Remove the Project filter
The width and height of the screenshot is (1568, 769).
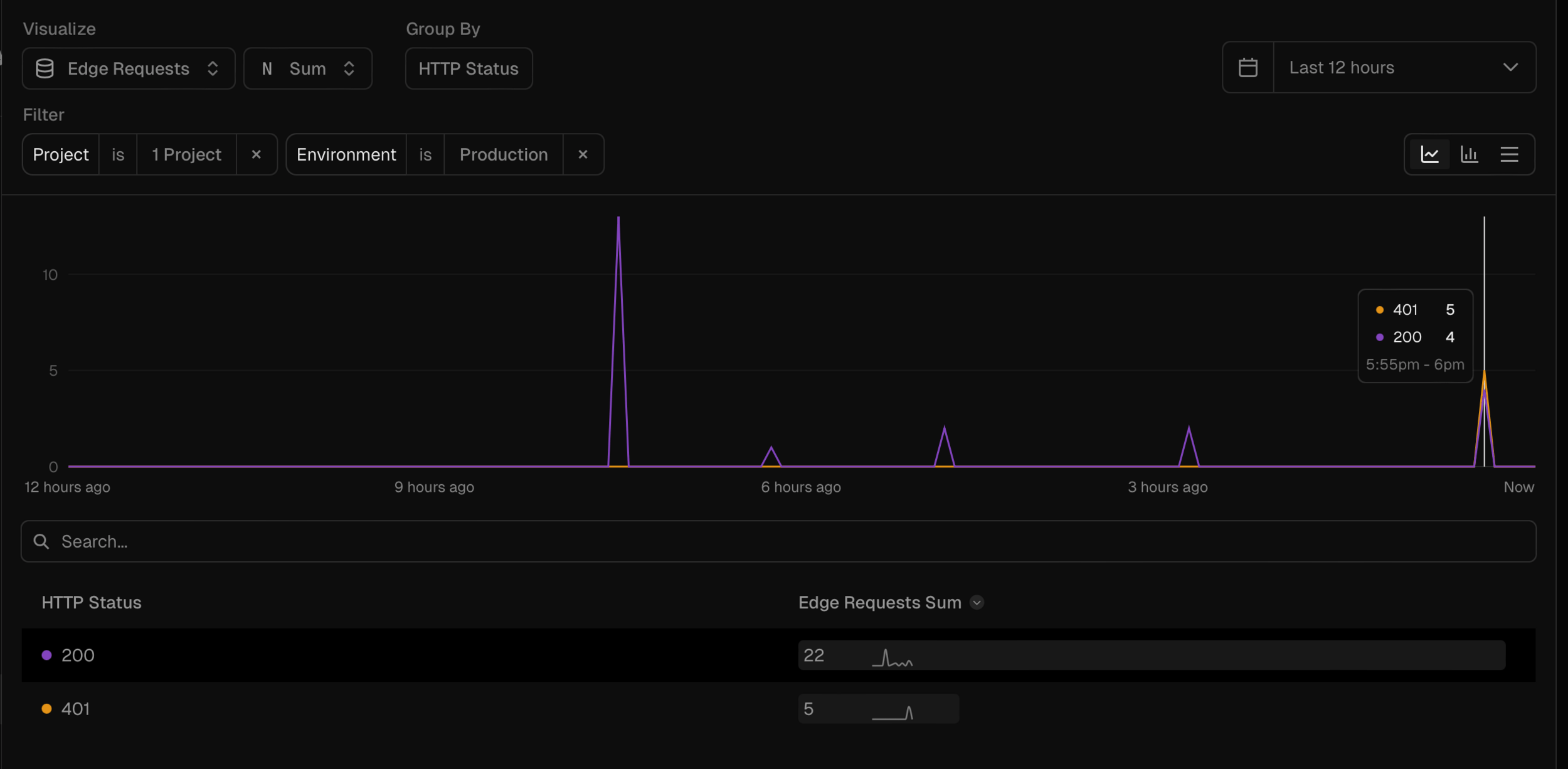256,154
